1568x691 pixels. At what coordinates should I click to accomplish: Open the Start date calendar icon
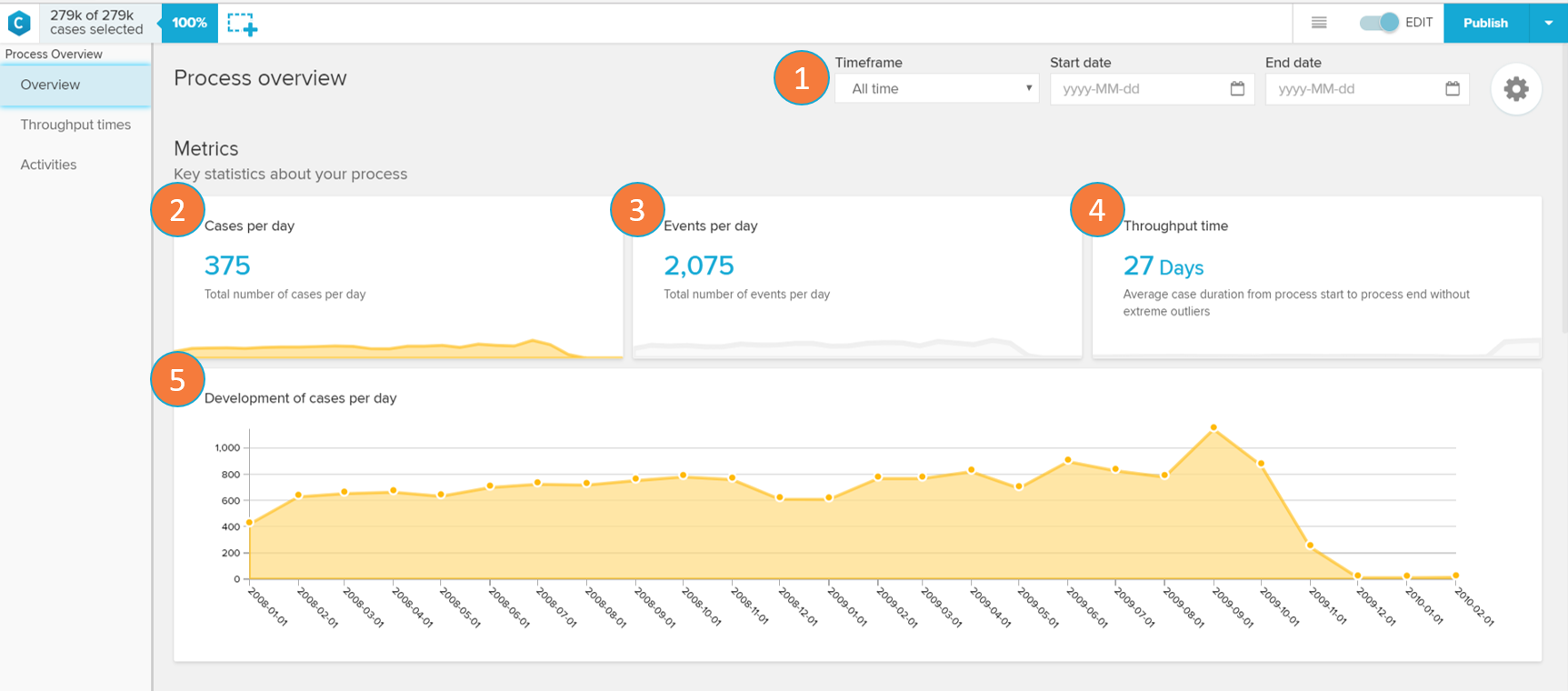coord(1237,89)
